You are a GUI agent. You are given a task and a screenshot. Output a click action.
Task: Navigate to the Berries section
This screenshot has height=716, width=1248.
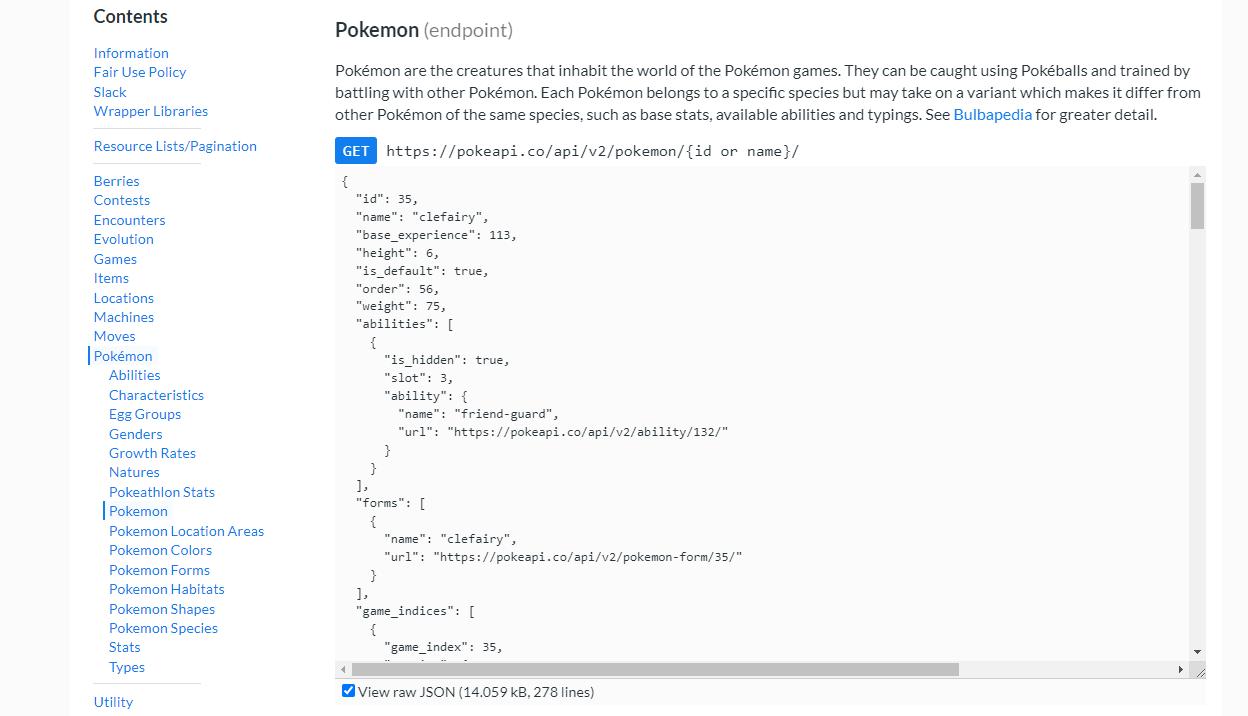click(116, 180)
